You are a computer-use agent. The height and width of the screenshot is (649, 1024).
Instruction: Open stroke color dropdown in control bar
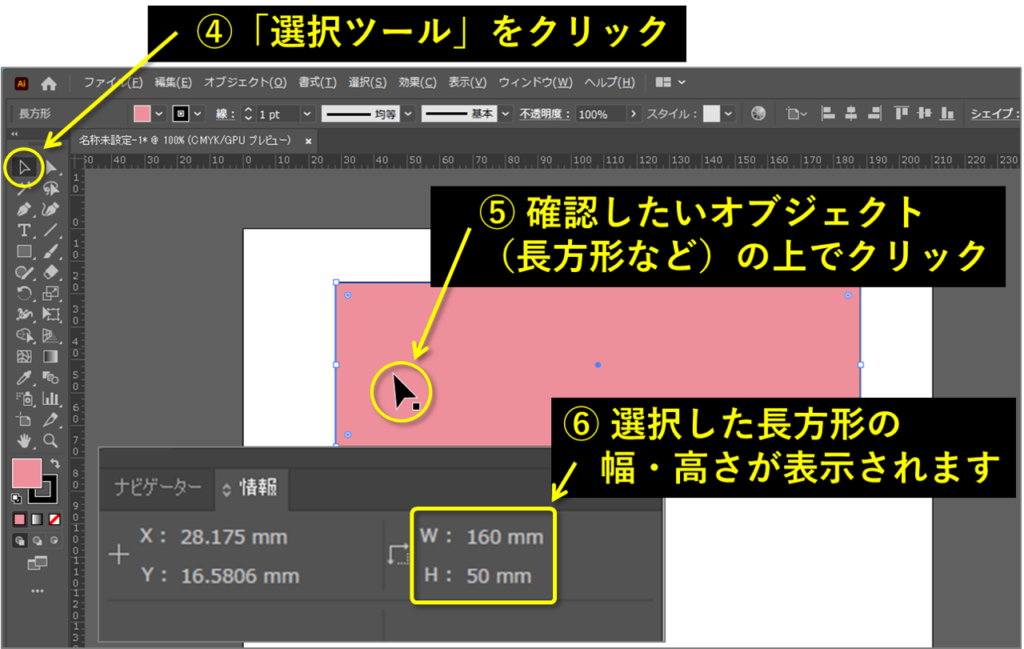(x=198, y=114)
